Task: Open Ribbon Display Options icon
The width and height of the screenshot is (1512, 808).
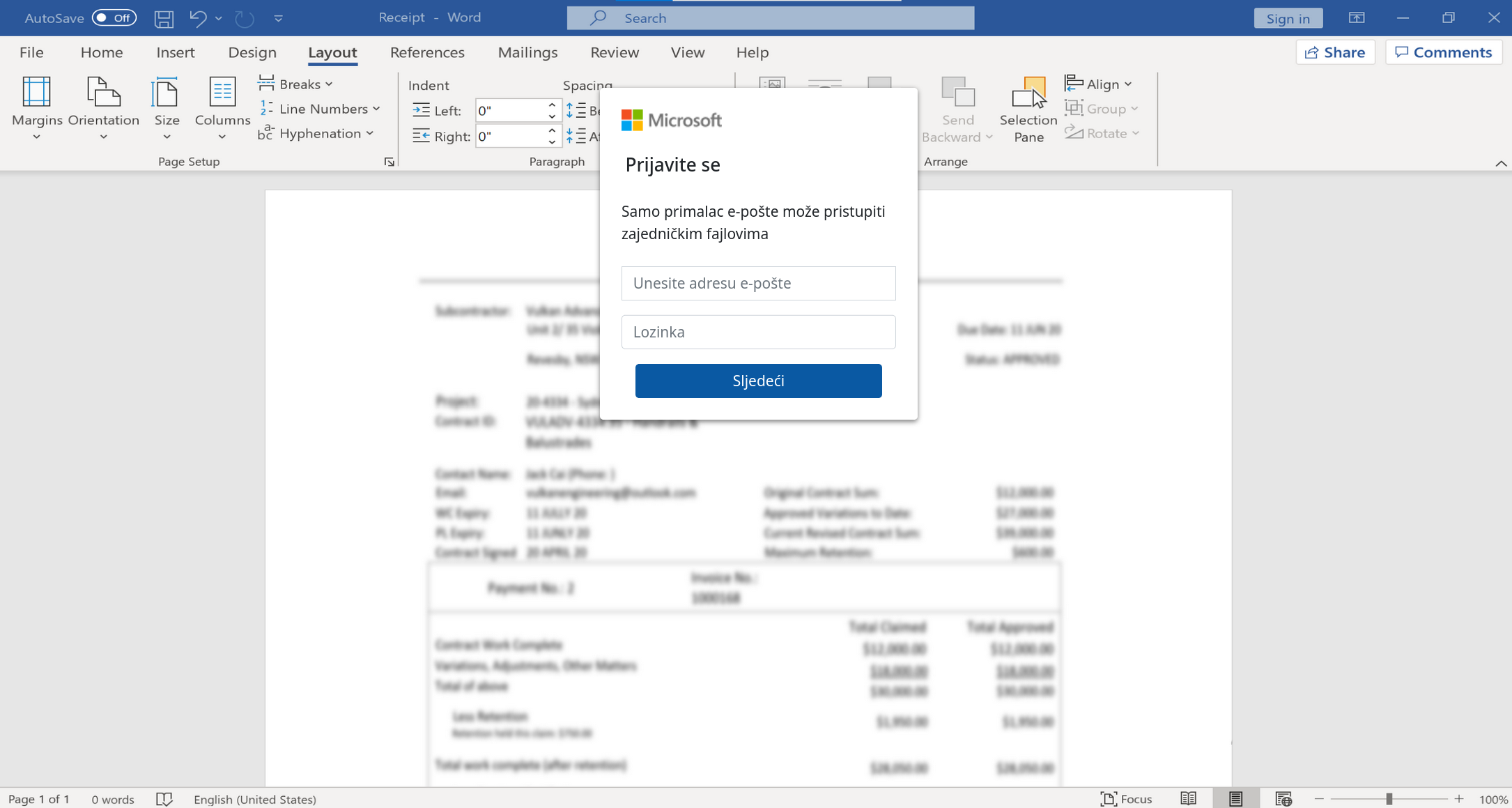Action: [x=1356, y=17]
